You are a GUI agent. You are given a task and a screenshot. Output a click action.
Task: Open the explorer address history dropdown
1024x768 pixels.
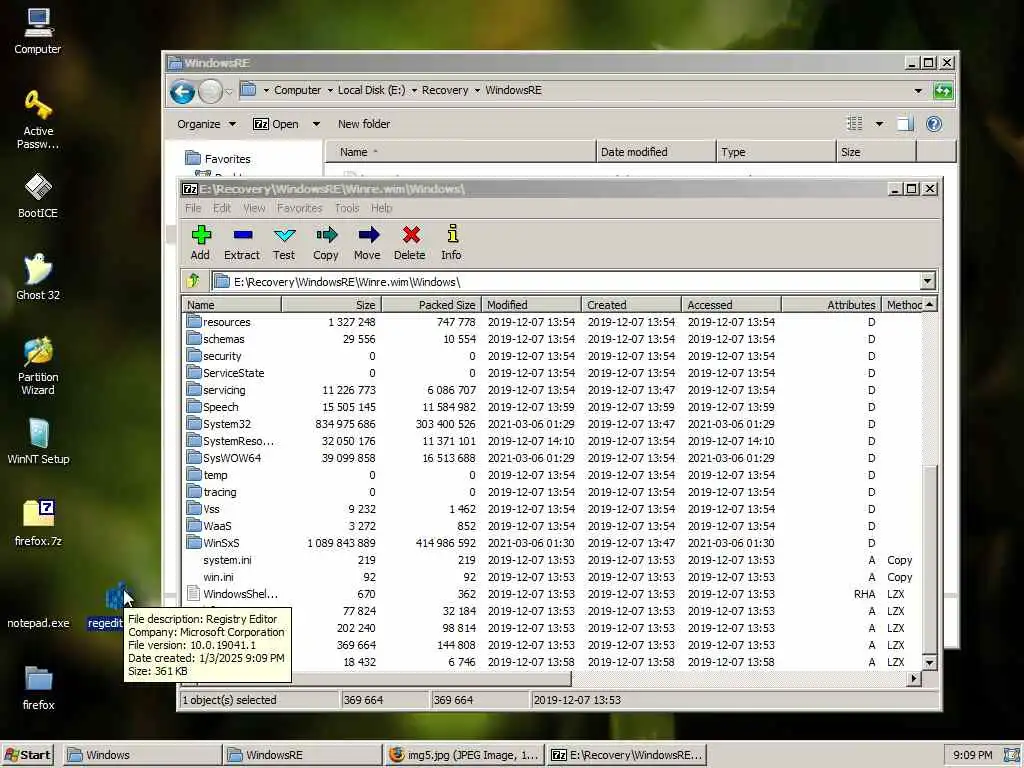918,91
